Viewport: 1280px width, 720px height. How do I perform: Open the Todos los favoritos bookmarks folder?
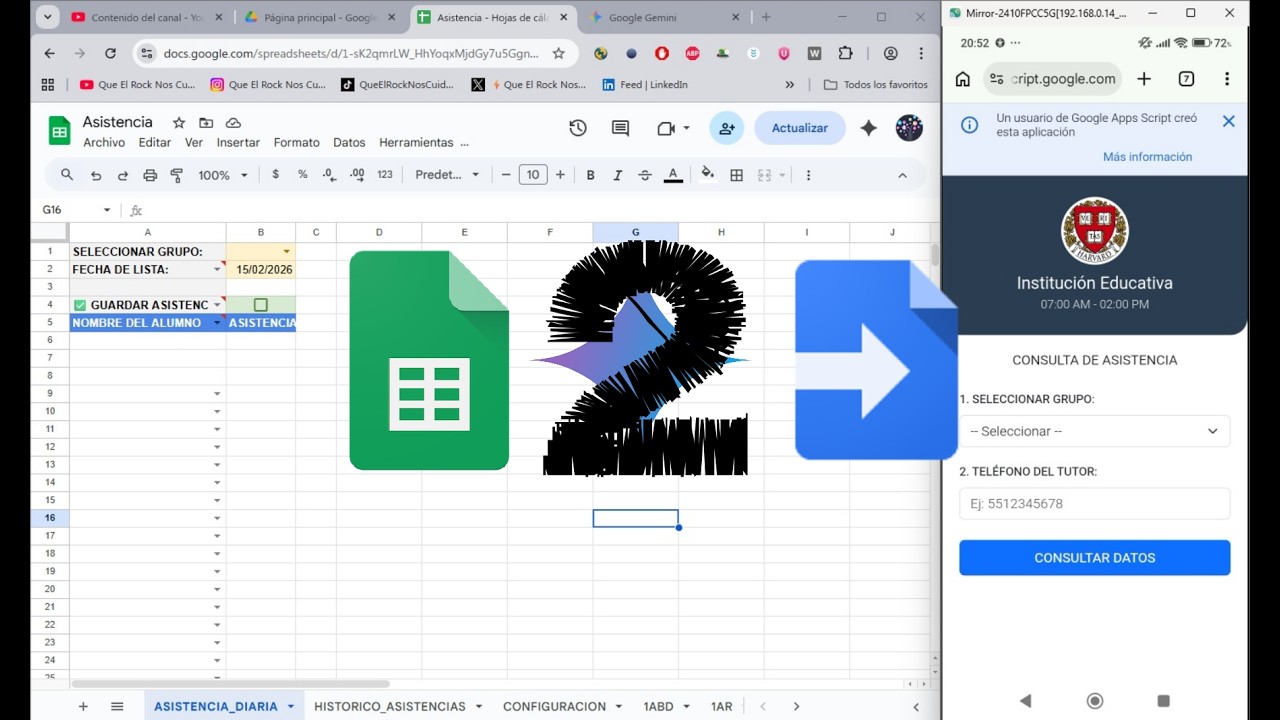point(876,85)
